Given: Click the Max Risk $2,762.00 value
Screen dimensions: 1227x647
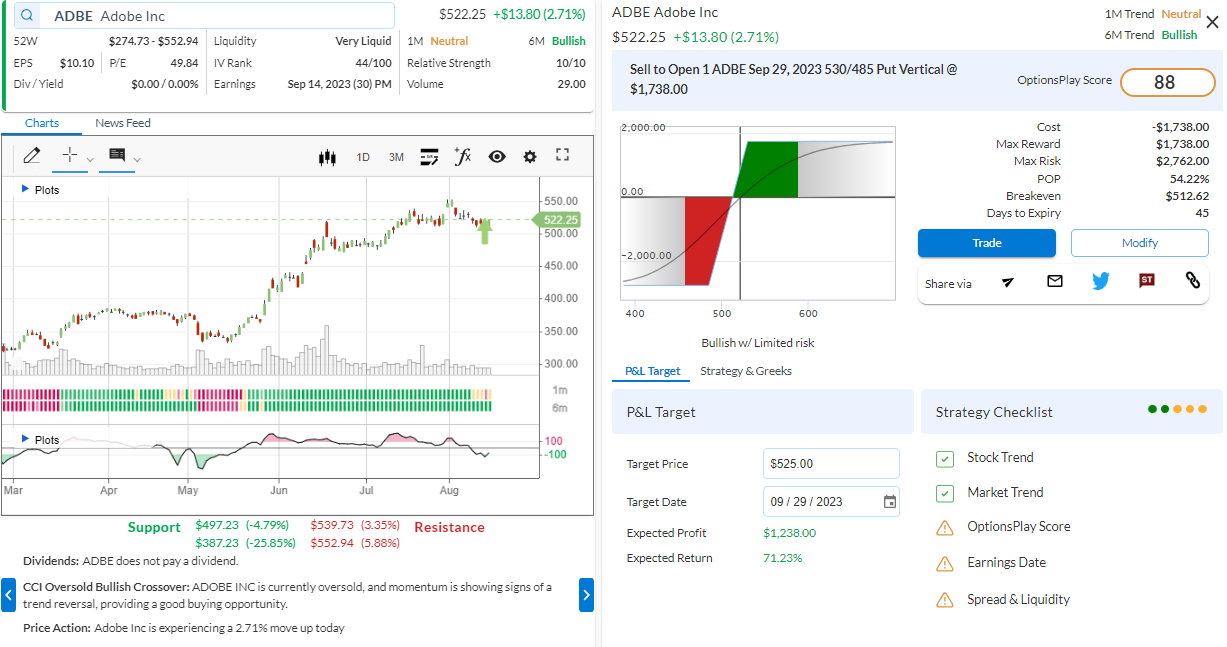Looking at the screenshot, I should (1182, 161).
